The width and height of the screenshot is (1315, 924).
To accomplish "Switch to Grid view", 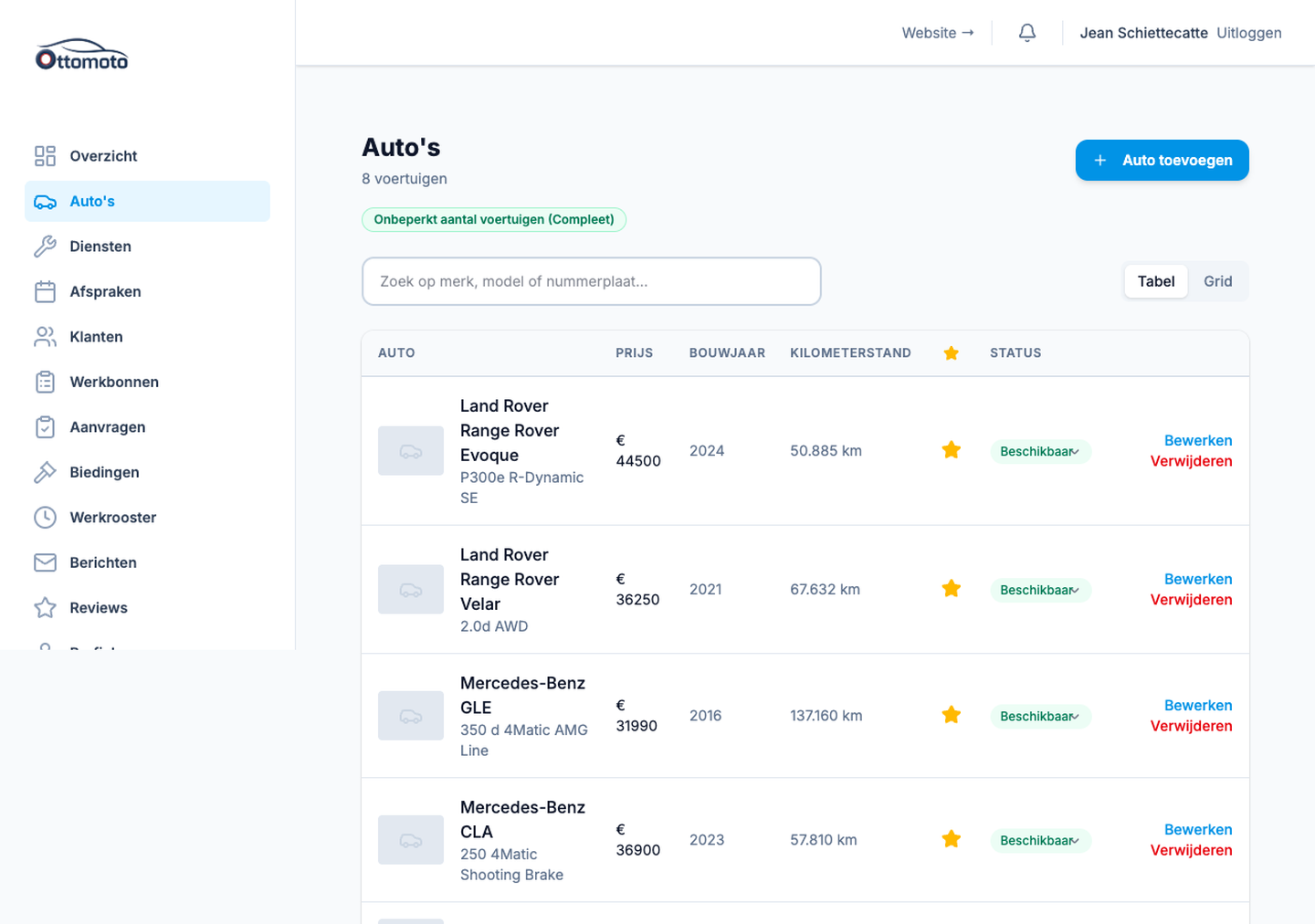I will 1218,281.
